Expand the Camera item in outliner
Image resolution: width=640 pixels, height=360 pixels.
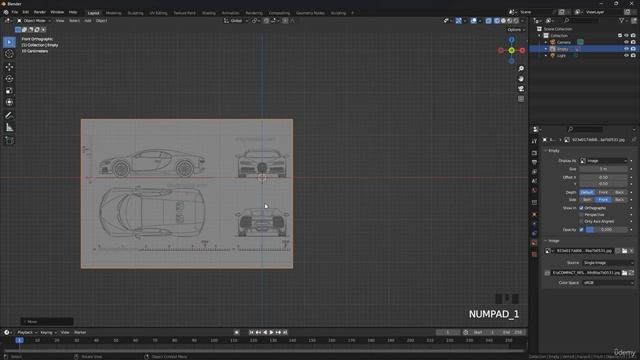546,42
